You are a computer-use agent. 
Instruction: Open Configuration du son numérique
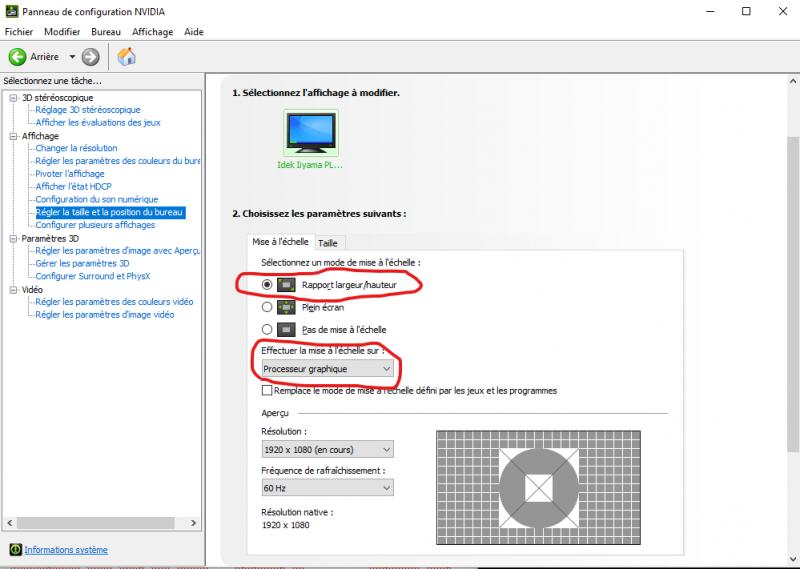click(97, 199)
